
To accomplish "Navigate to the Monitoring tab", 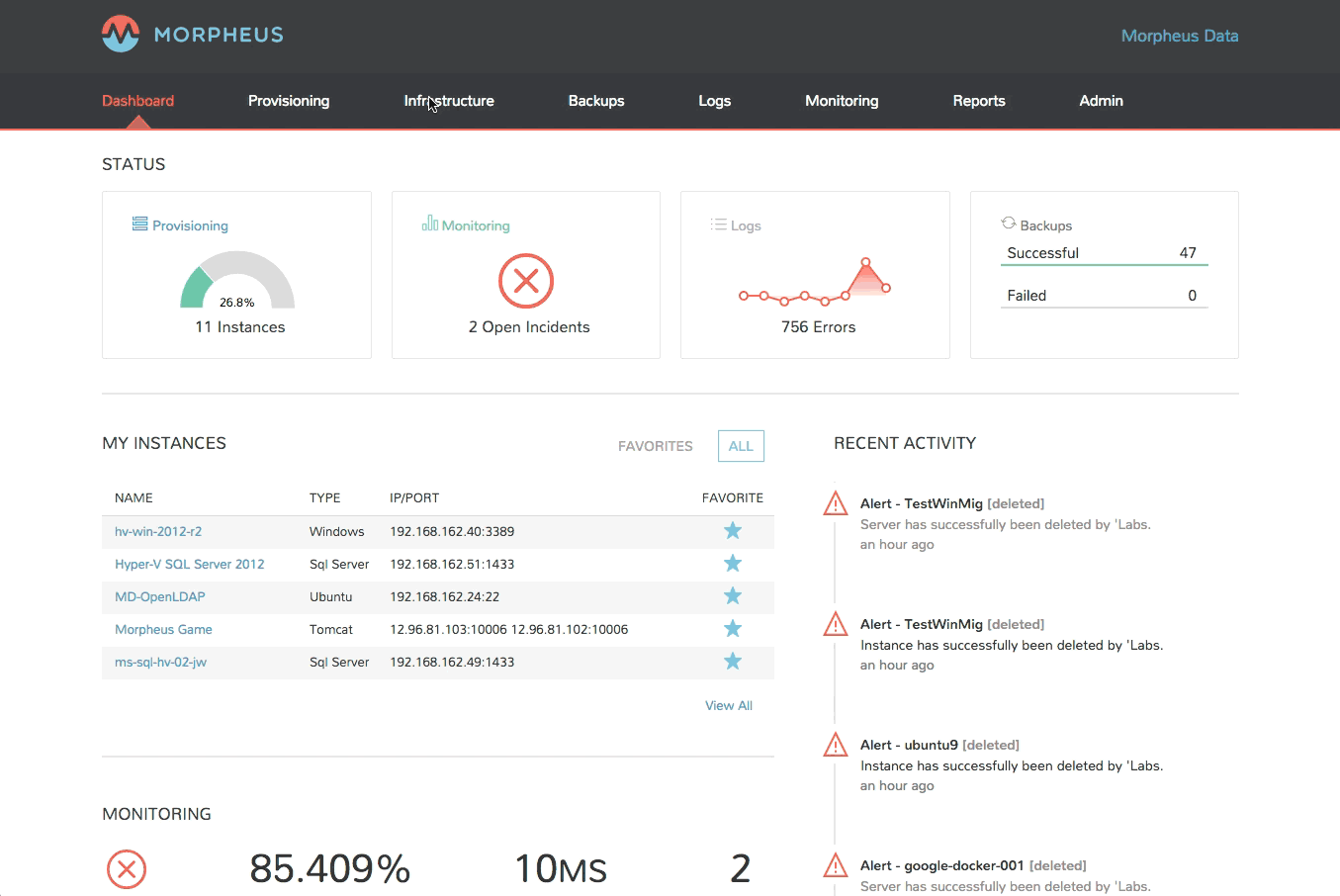I will 842,101.
